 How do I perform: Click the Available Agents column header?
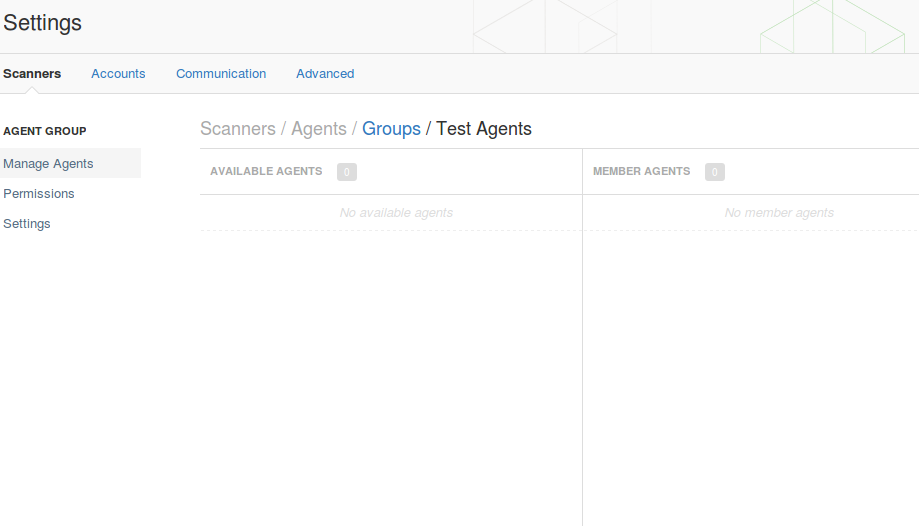click(266, 171)
